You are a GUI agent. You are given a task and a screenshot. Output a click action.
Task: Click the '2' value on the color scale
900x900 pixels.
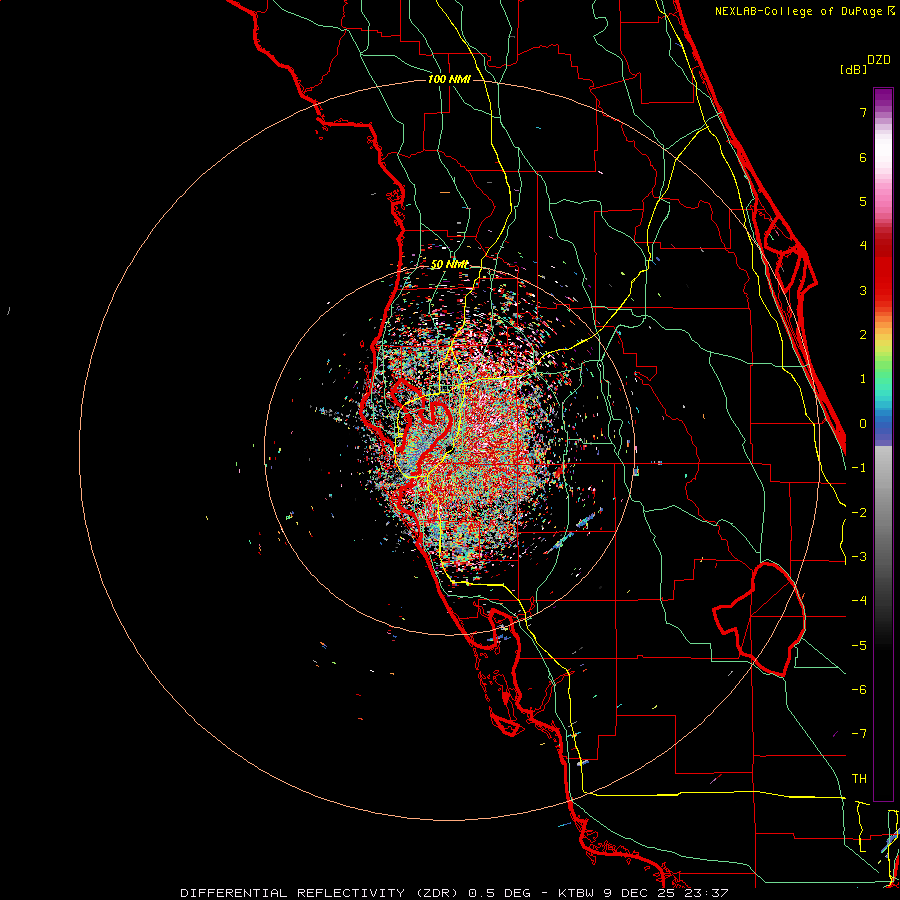click(863, 335)
